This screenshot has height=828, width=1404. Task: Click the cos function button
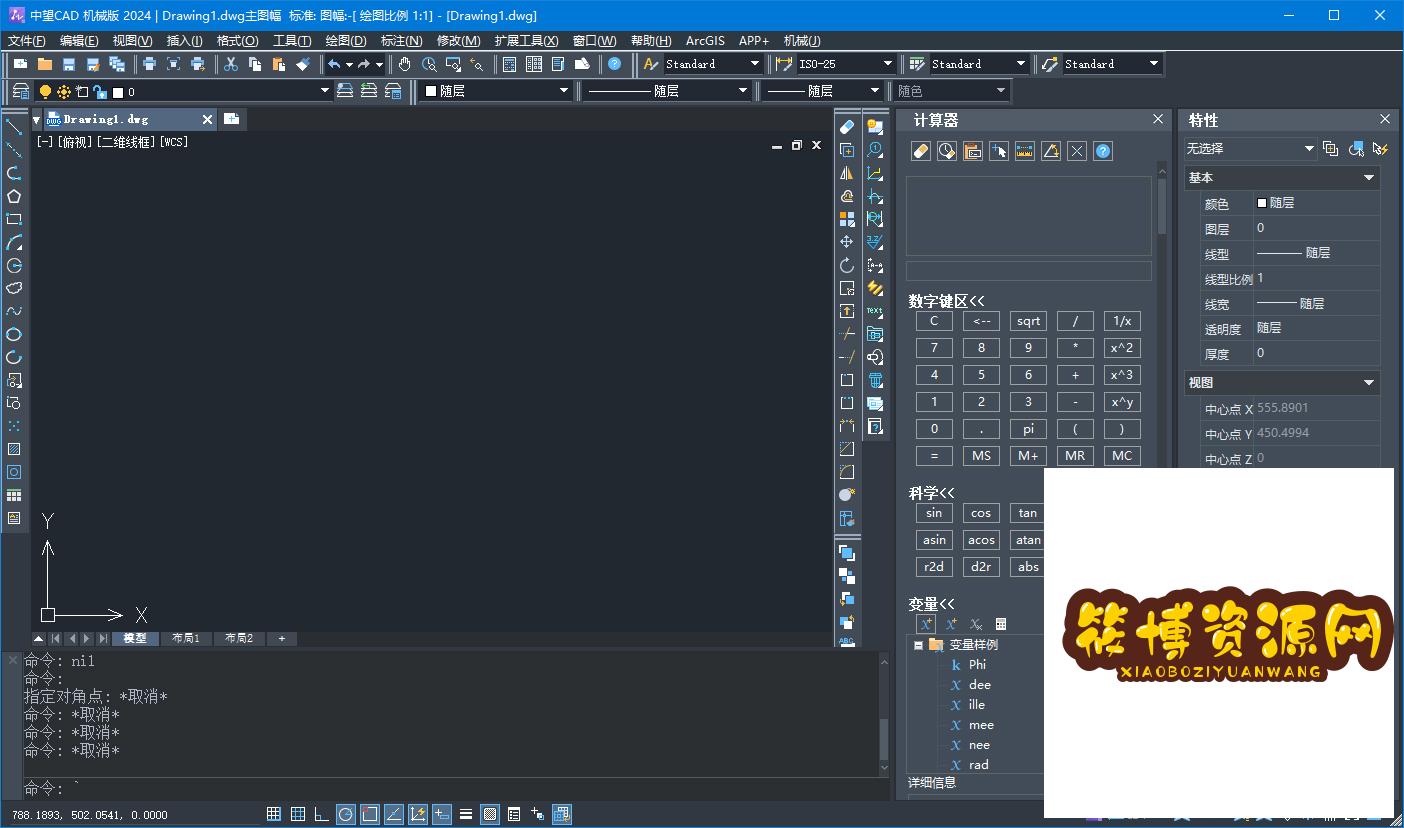click(x=981, y=513)
